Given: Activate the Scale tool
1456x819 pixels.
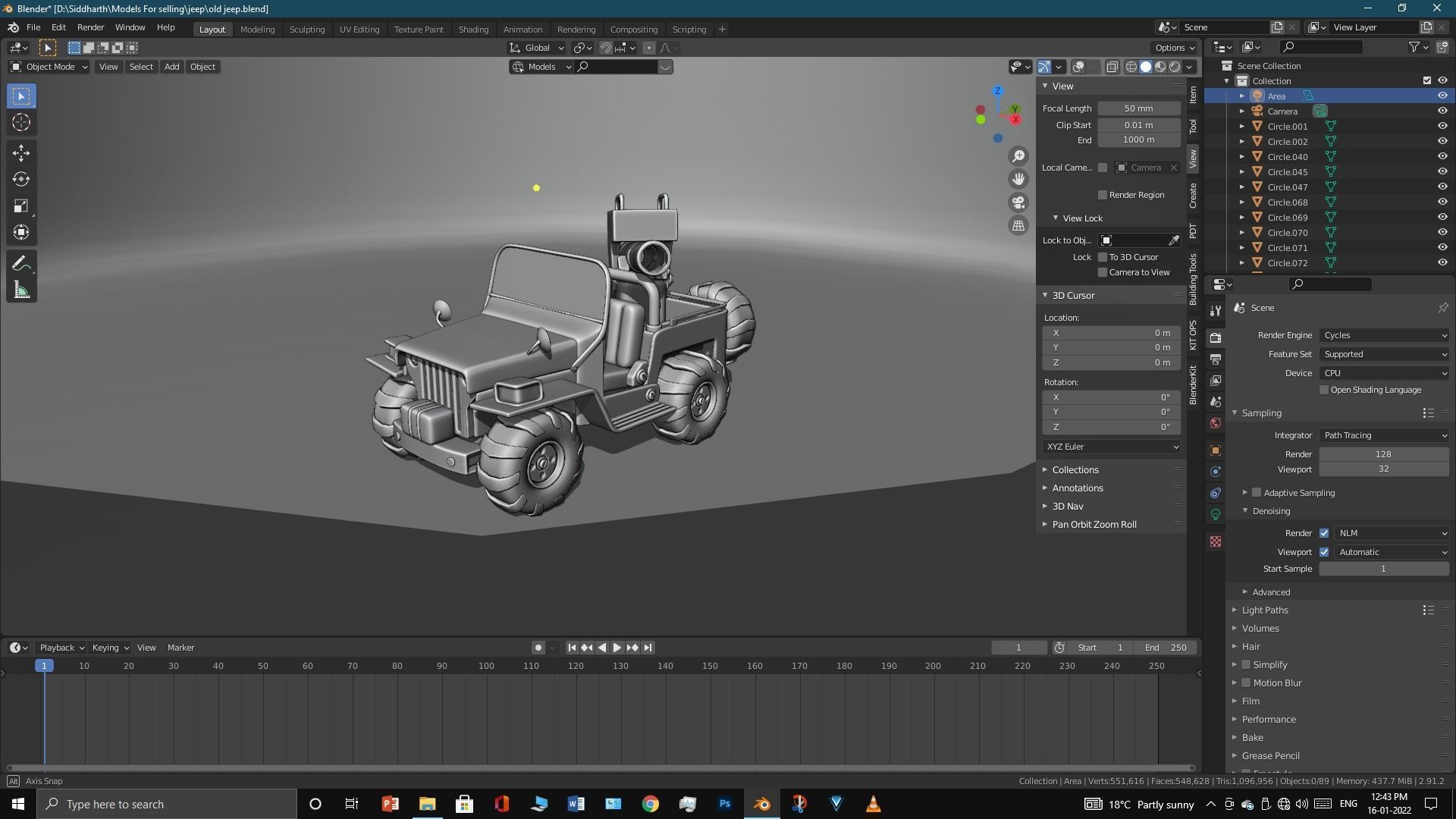Looking at the screenshot, I should tap(21, 206).
